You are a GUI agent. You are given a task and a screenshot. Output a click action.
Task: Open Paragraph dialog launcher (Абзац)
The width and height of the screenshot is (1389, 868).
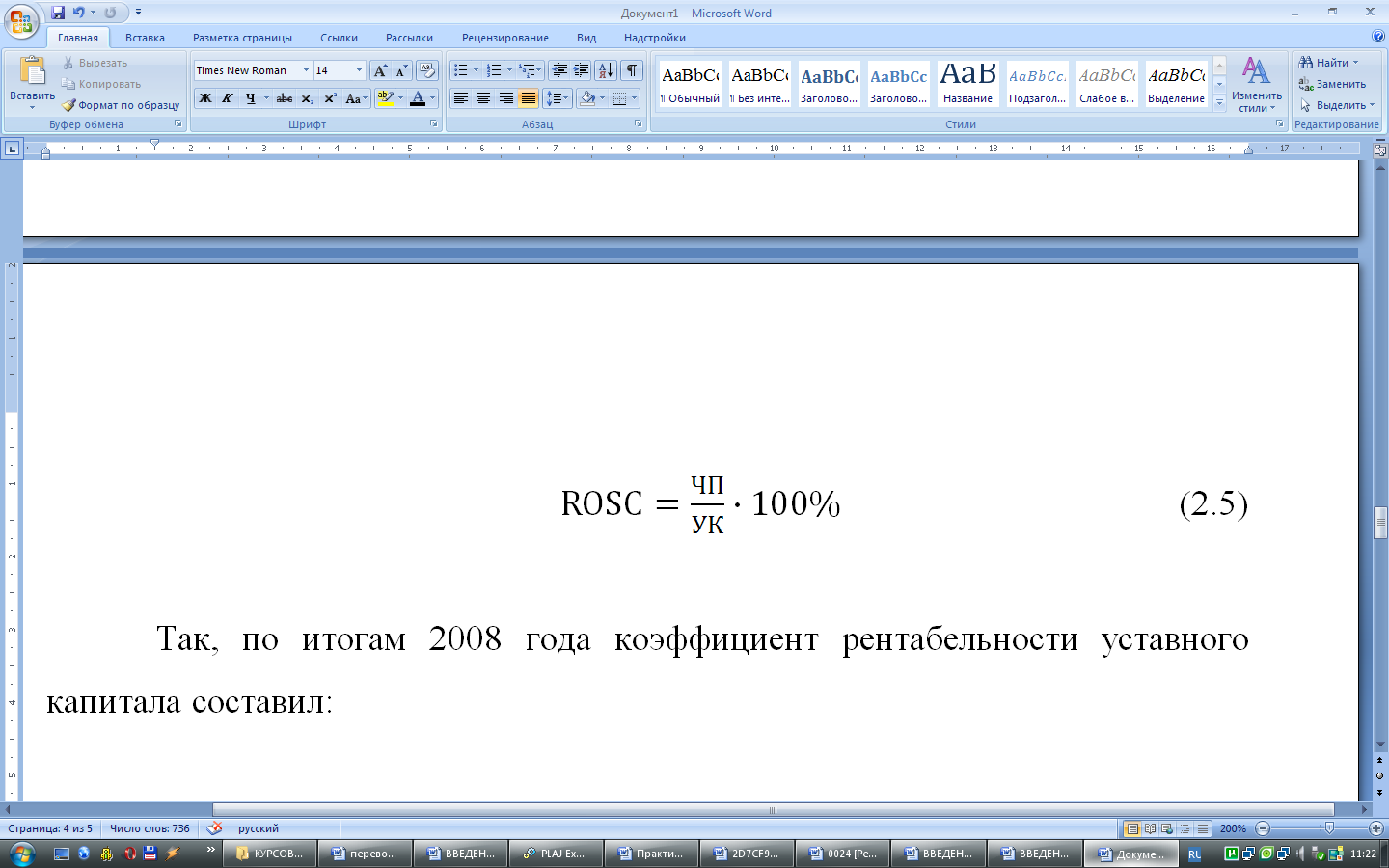(x=639, y=124)
